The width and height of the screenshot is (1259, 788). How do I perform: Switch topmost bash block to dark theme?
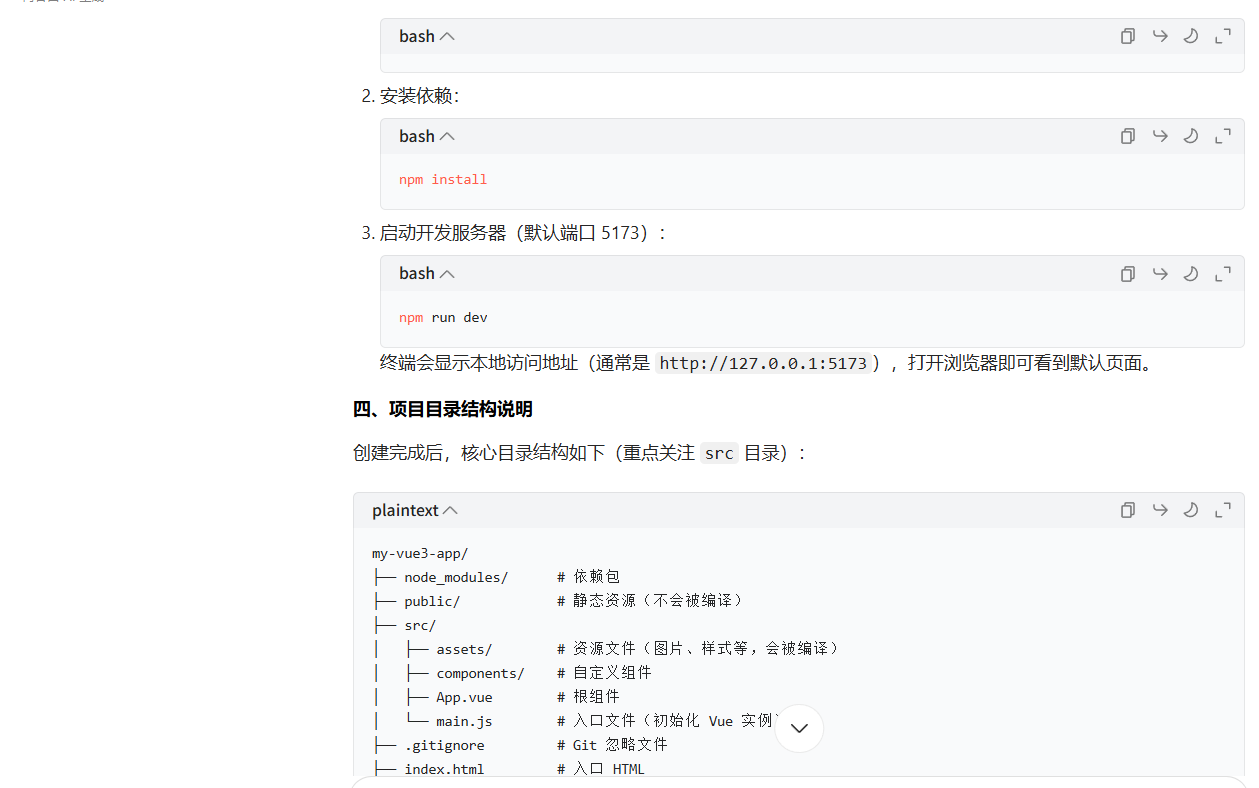(1191, 36)
